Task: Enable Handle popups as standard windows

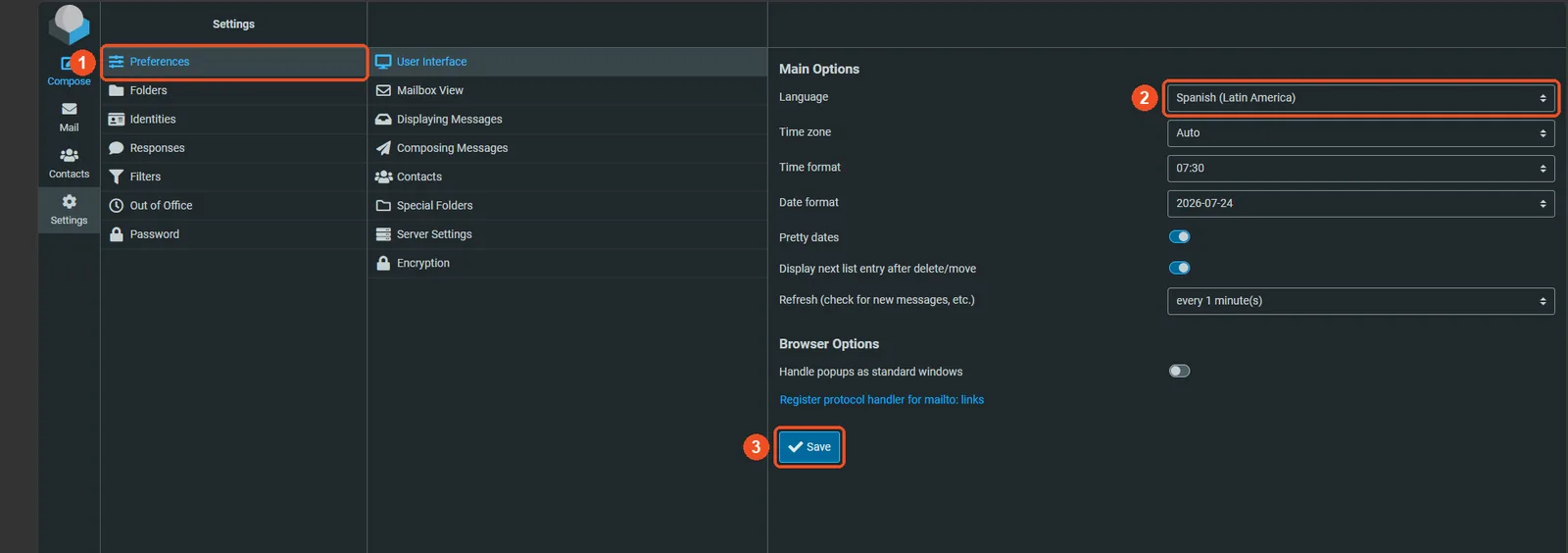Action: (x=1179, y=371)
